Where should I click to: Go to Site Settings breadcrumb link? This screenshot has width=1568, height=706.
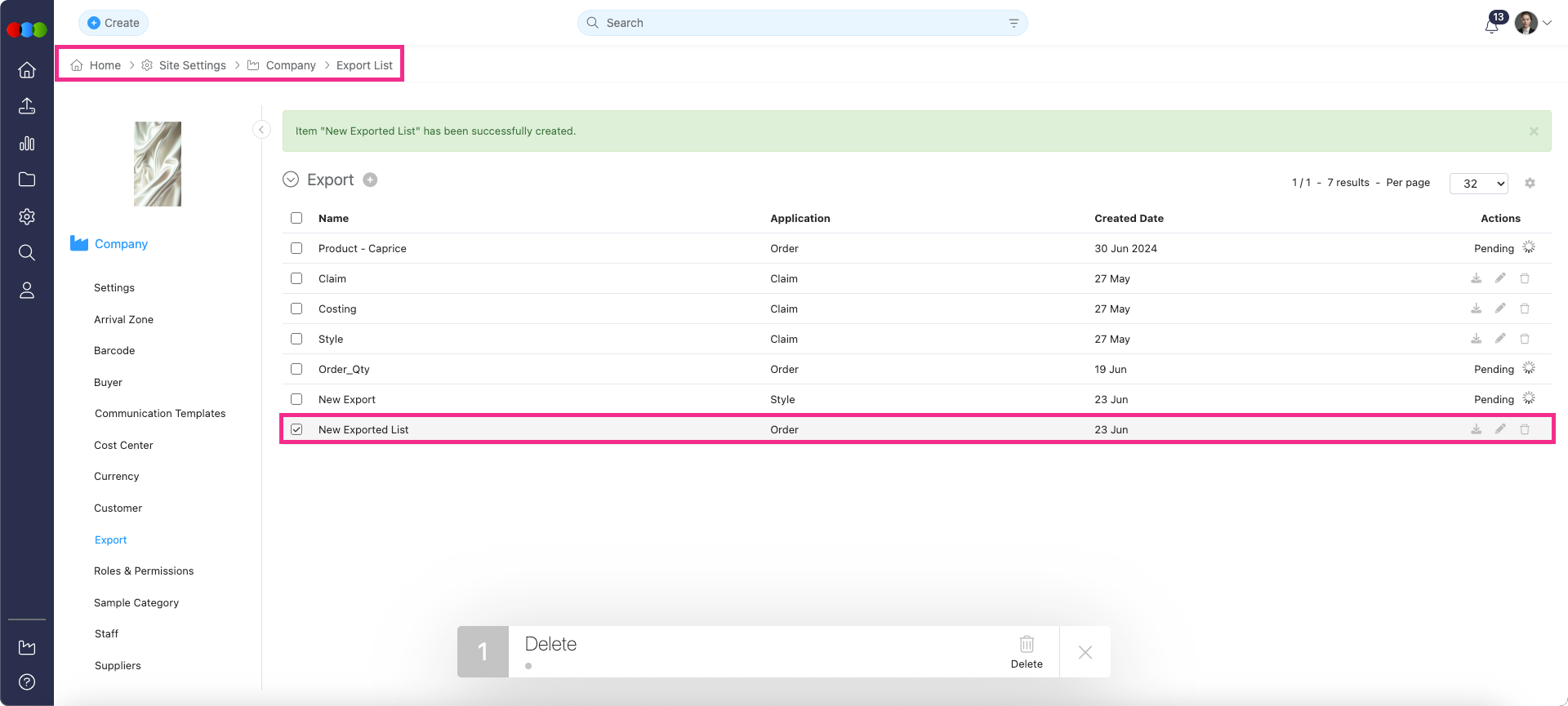point(192,65)
